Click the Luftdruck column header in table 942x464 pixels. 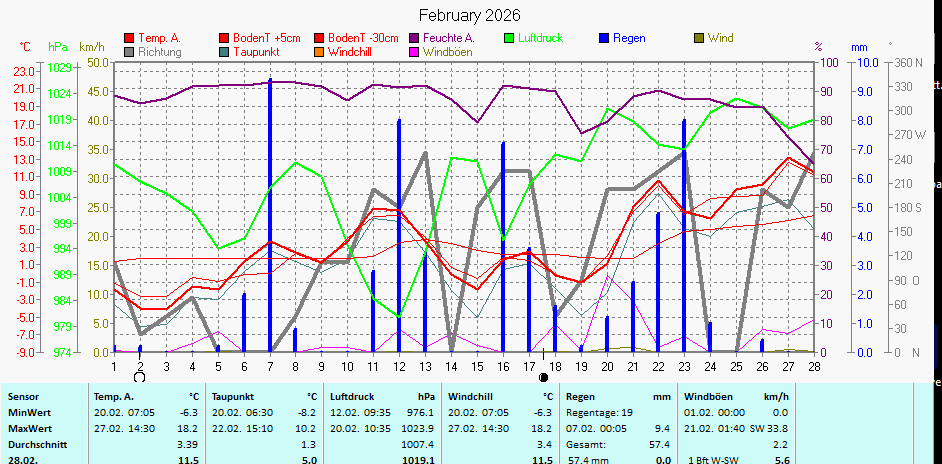click(352, 397)
